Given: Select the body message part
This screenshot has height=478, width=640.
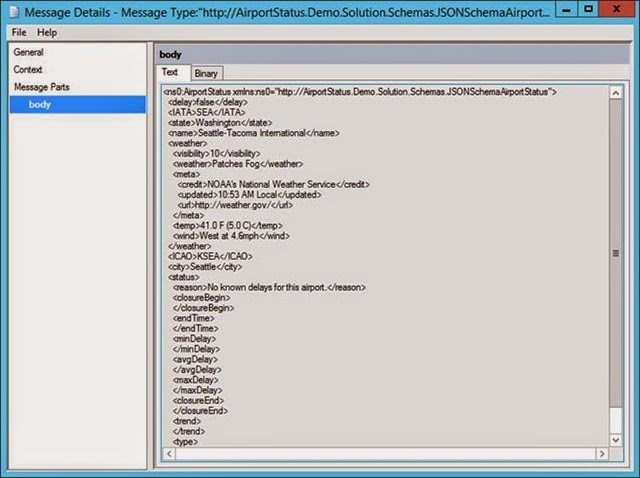Looking at the screenshot, I should coord(78,104).
